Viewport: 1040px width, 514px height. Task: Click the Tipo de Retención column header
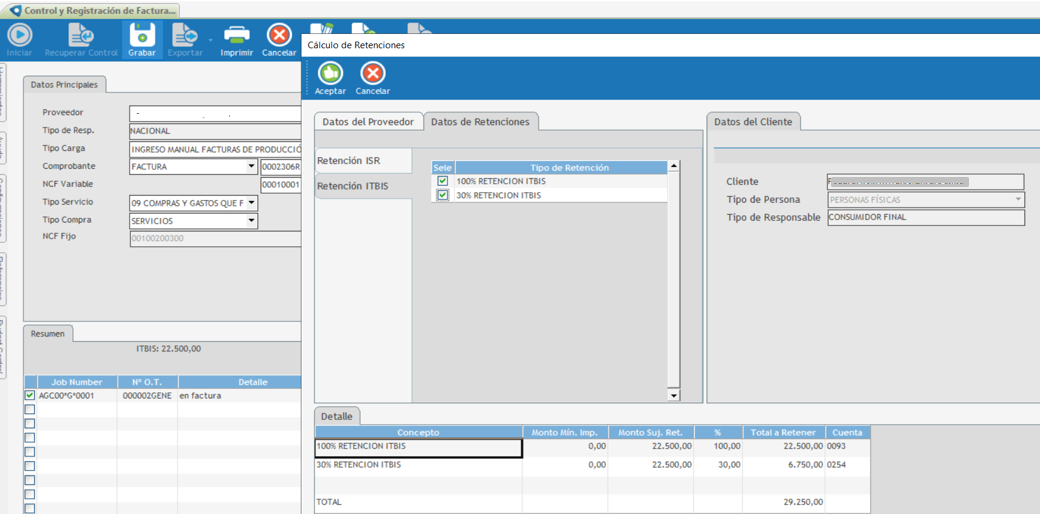pyautogui.click(x=561, y=168)
